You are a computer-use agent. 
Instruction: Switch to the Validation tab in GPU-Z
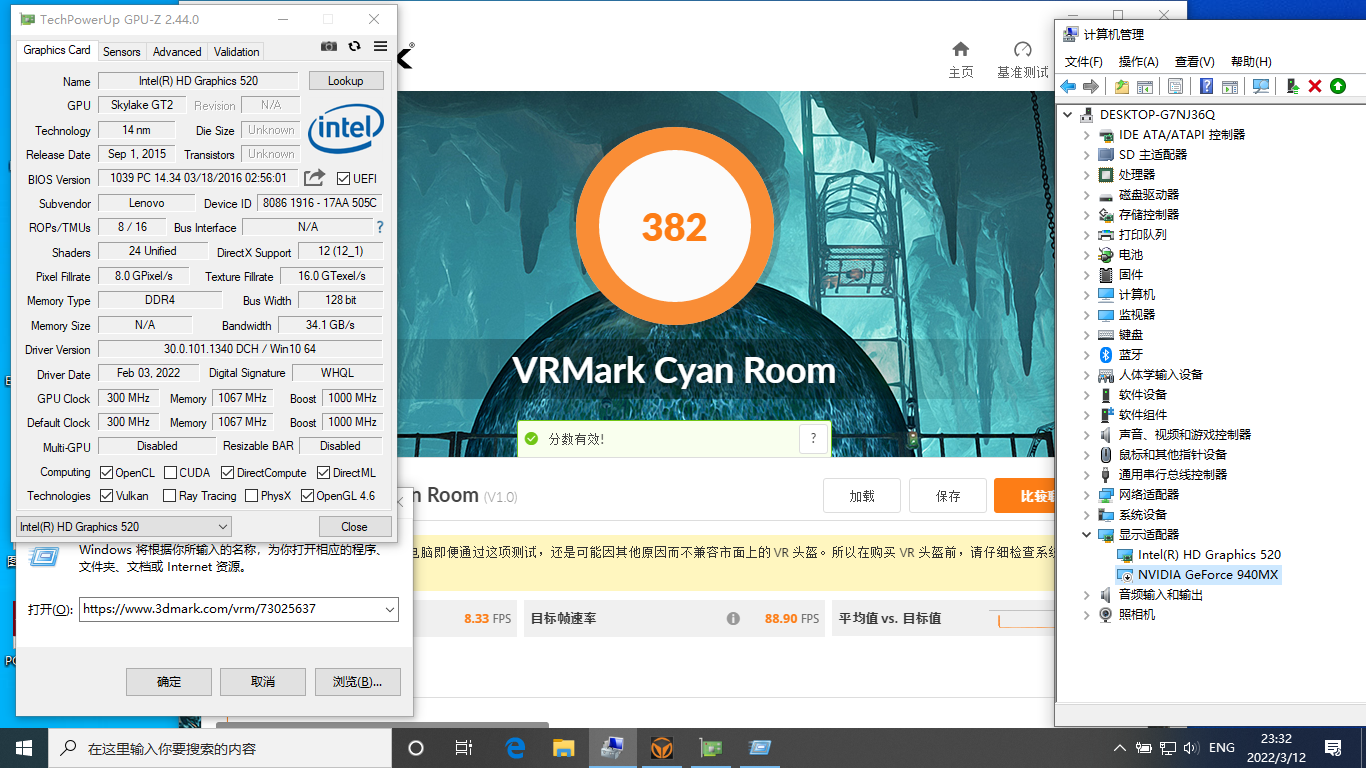tap(237, 52)
